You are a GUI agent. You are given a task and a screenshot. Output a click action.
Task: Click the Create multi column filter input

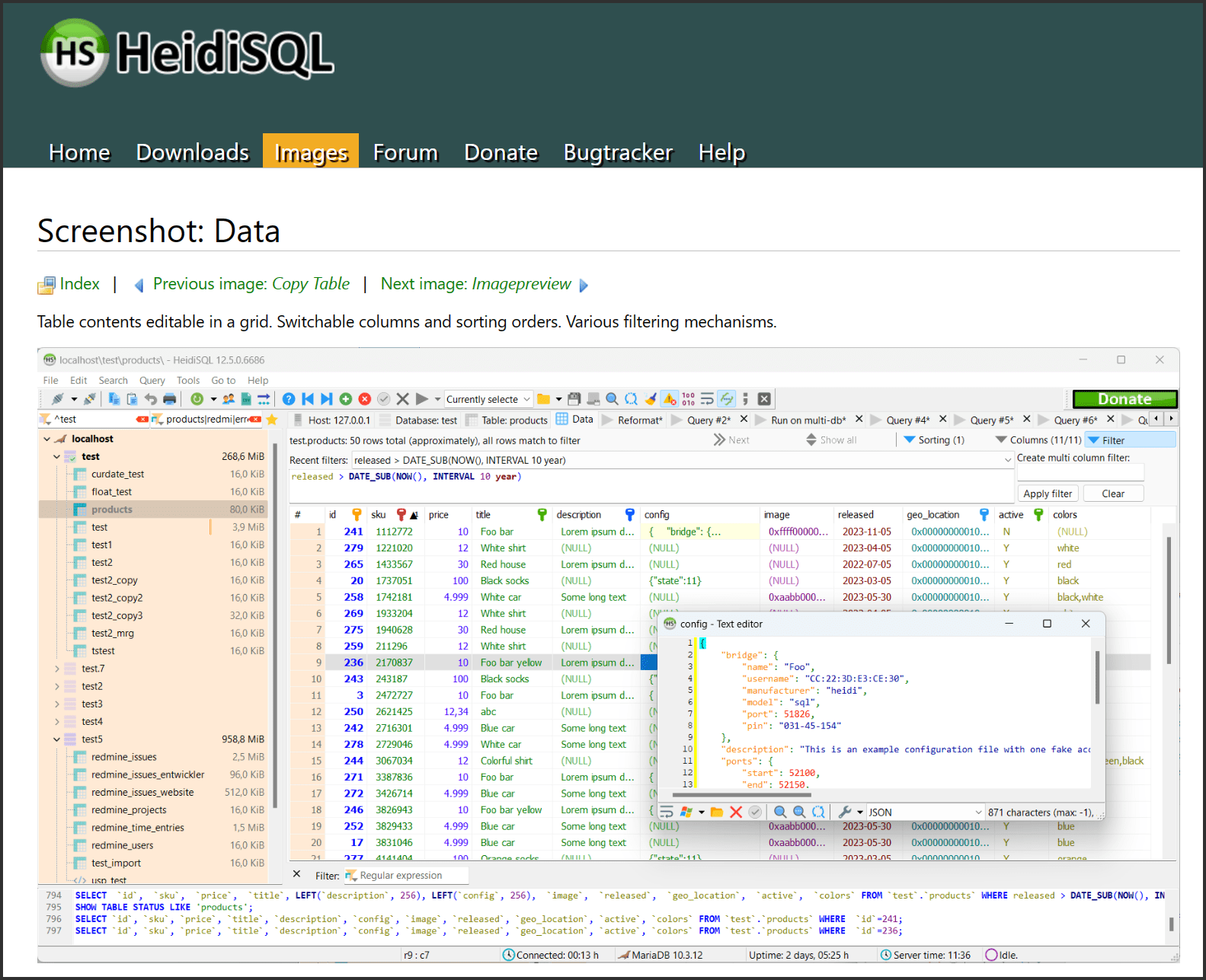1080,472
